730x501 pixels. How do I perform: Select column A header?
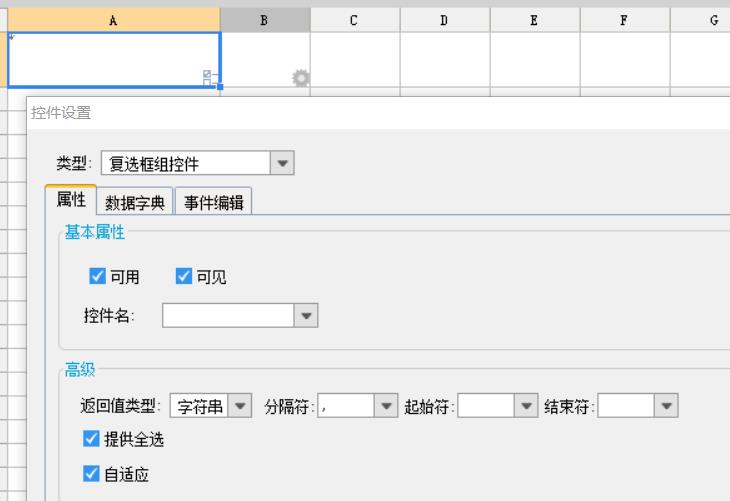114,20
